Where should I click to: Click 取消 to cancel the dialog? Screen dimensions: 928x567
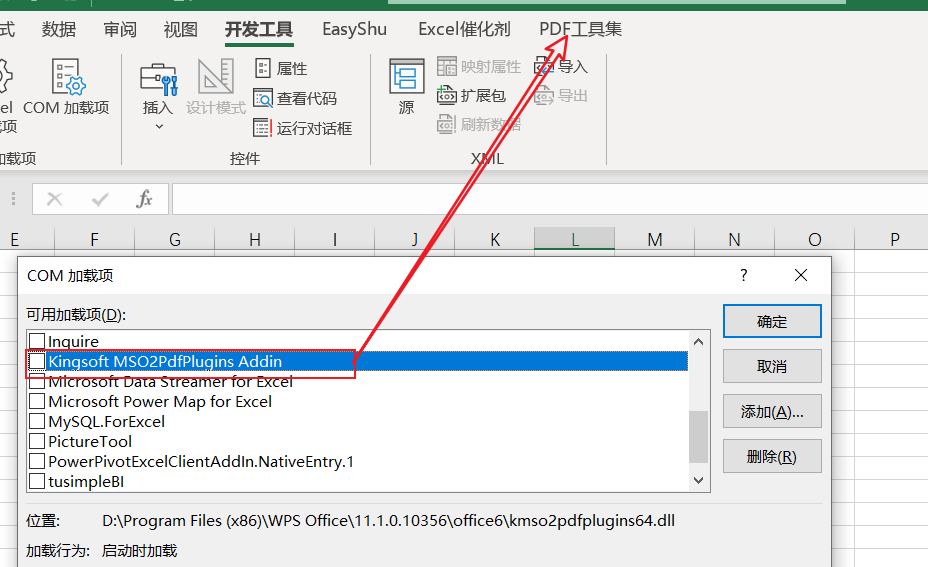point(772,366)
